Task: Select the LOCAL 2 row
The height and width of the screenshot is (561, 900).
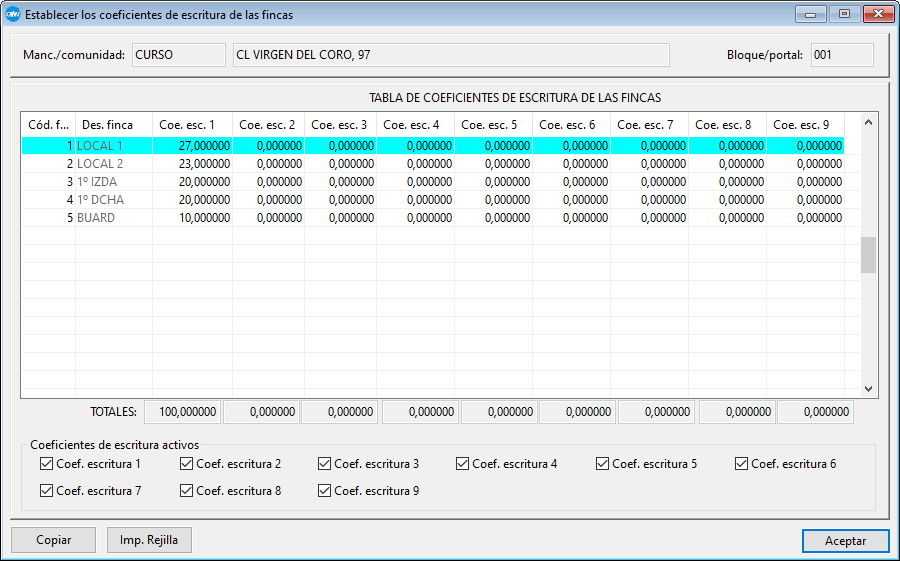Action: pos(101,164)
